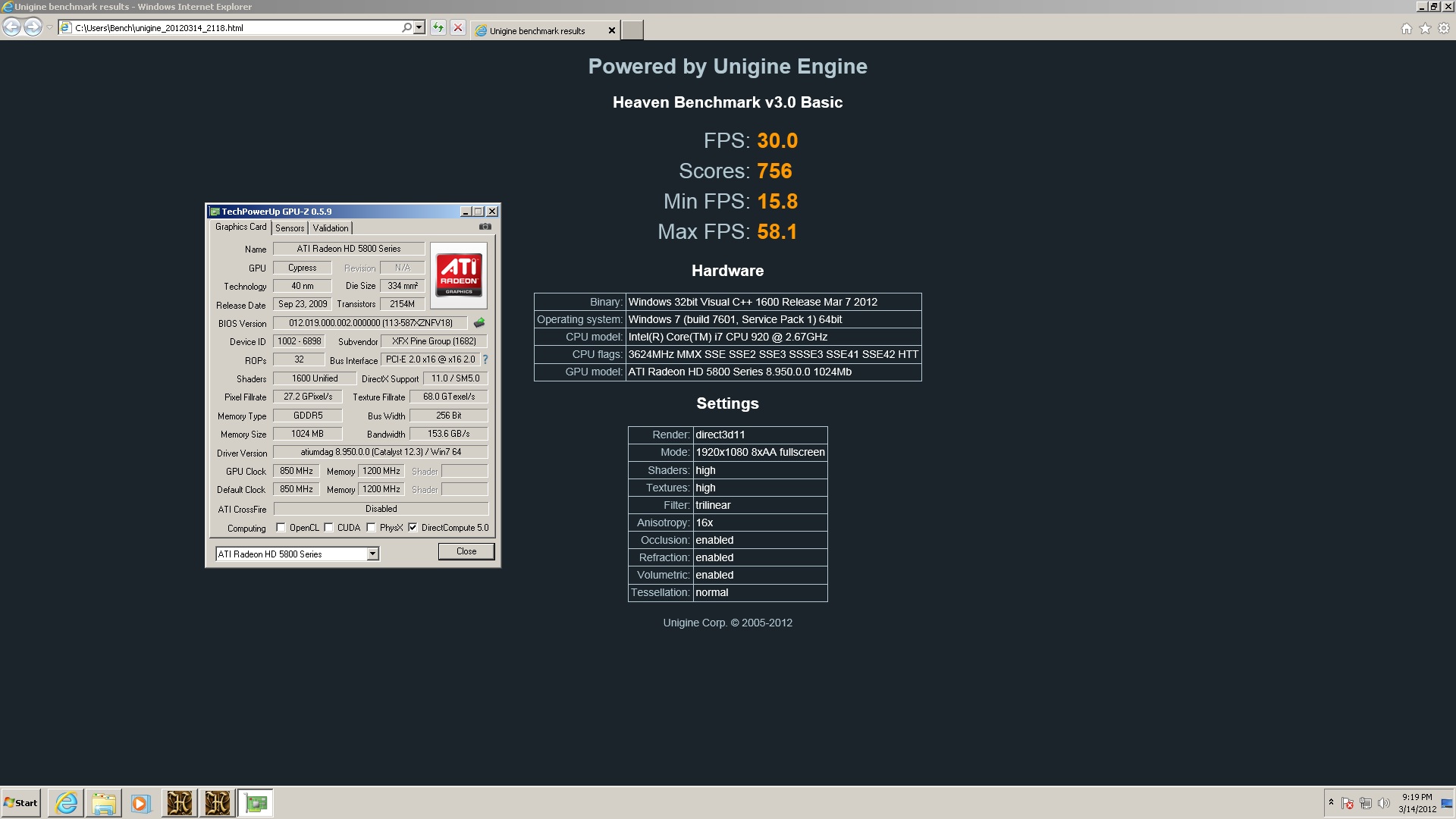Switch to GPU-Z Sensors tab
The height and width of the screenshot is (819, 1456).
[290, 228]
